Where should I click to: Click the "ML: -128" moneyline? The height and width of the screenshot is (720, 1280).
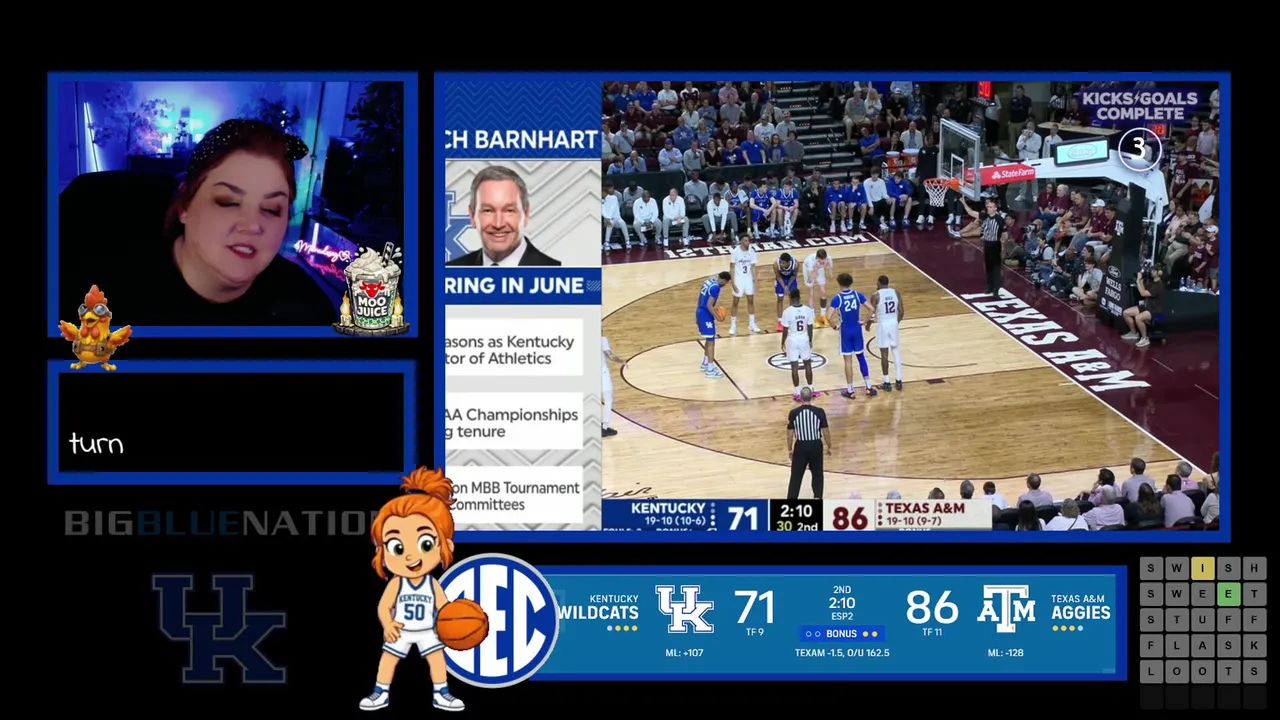click(x=1006, y=653)
